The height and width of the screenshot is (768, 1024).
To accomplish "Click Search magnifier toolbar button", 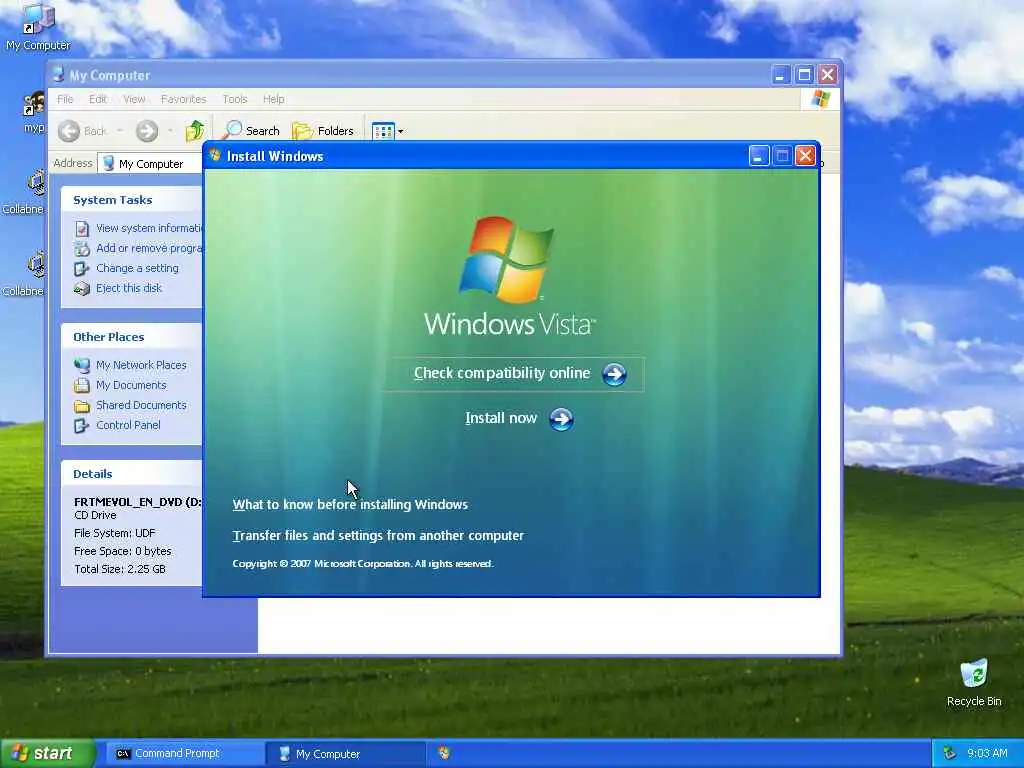I will point(251,131).
